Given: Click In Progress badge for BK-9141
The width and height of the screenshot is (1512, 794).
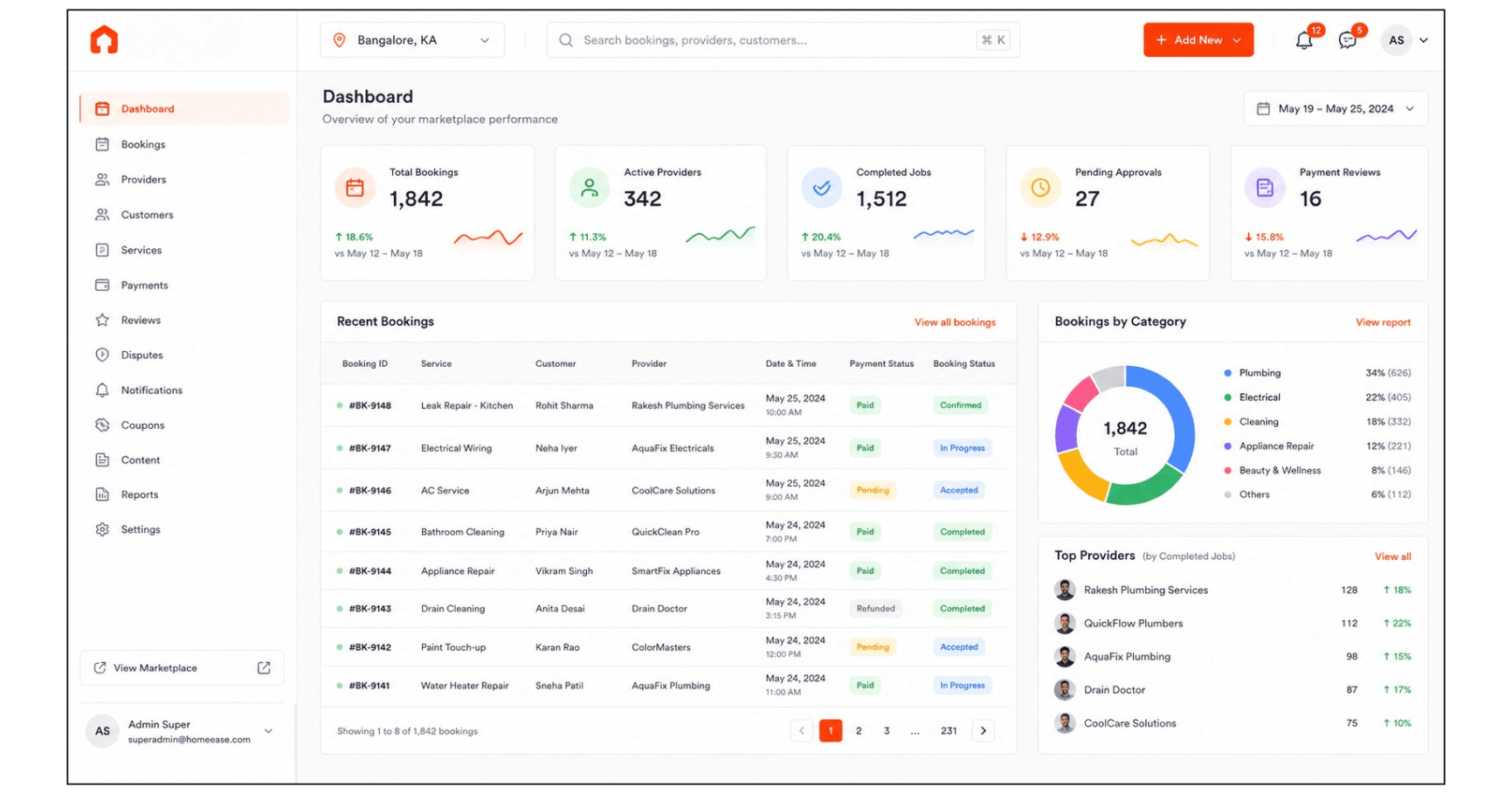Looking at the screenshot, I should coord(962,686).
